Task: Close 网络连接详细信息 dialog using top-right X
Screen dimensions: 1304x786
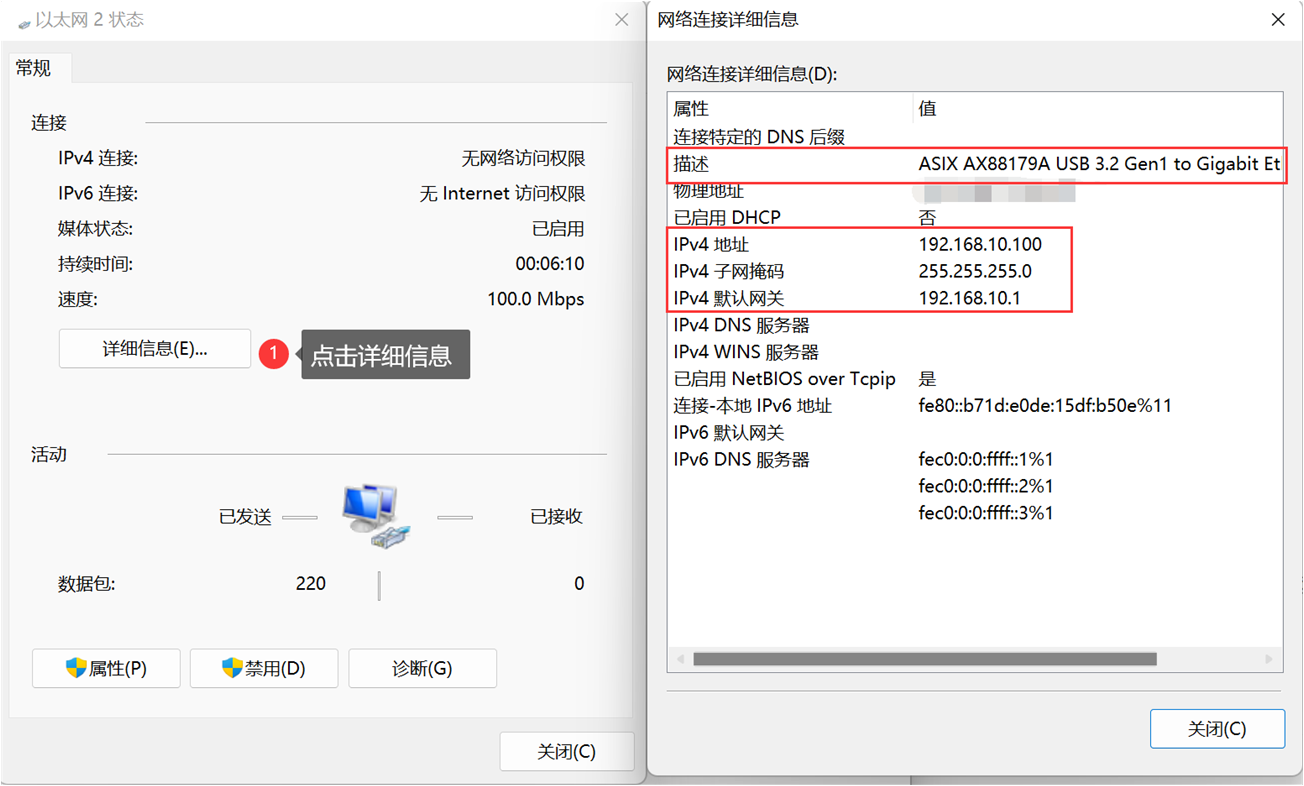Action: (x=1277, y=20)
